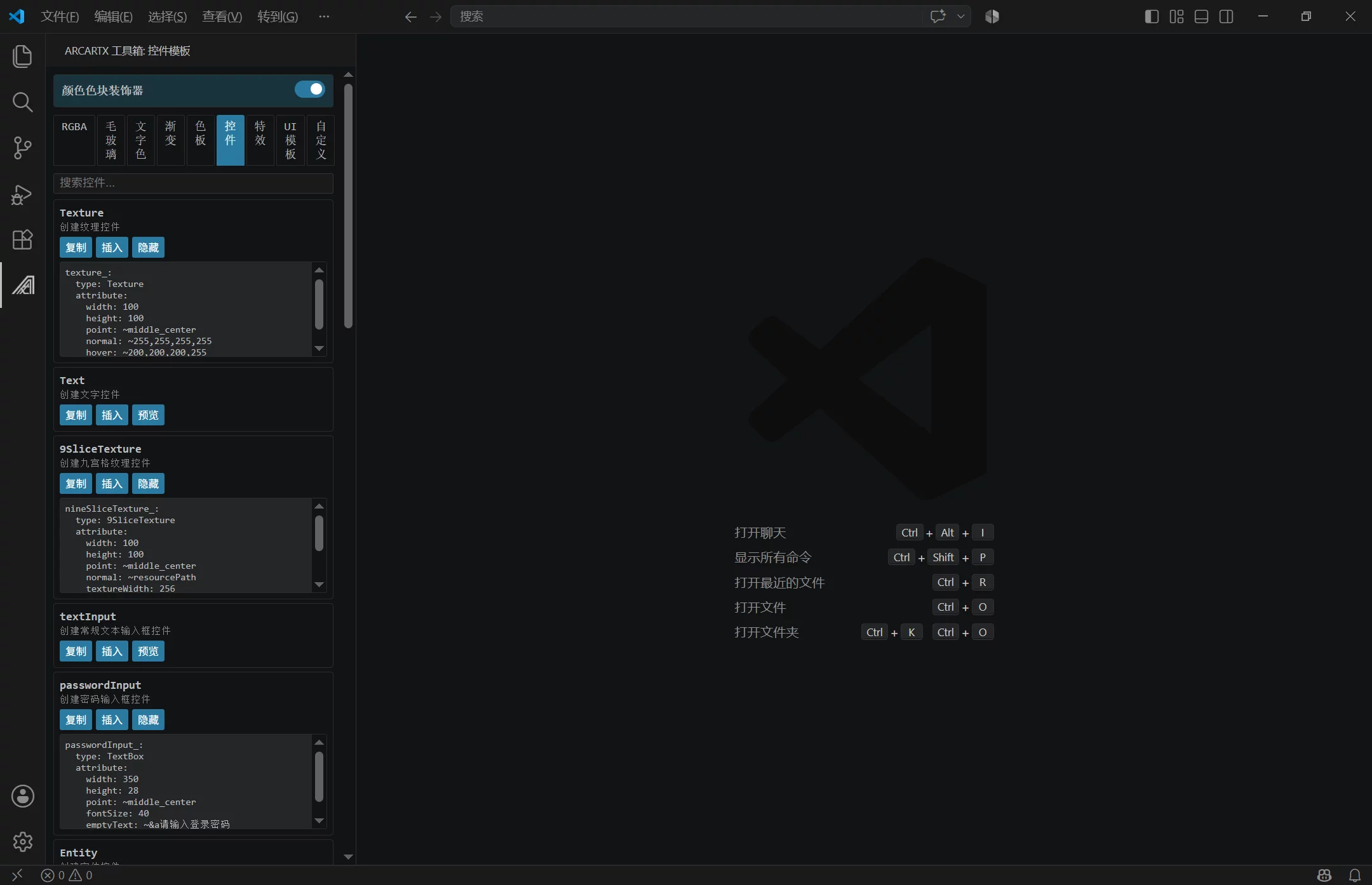Hide the 9SliceTexture code preview
1372x885 pixels.
[148, 484]
